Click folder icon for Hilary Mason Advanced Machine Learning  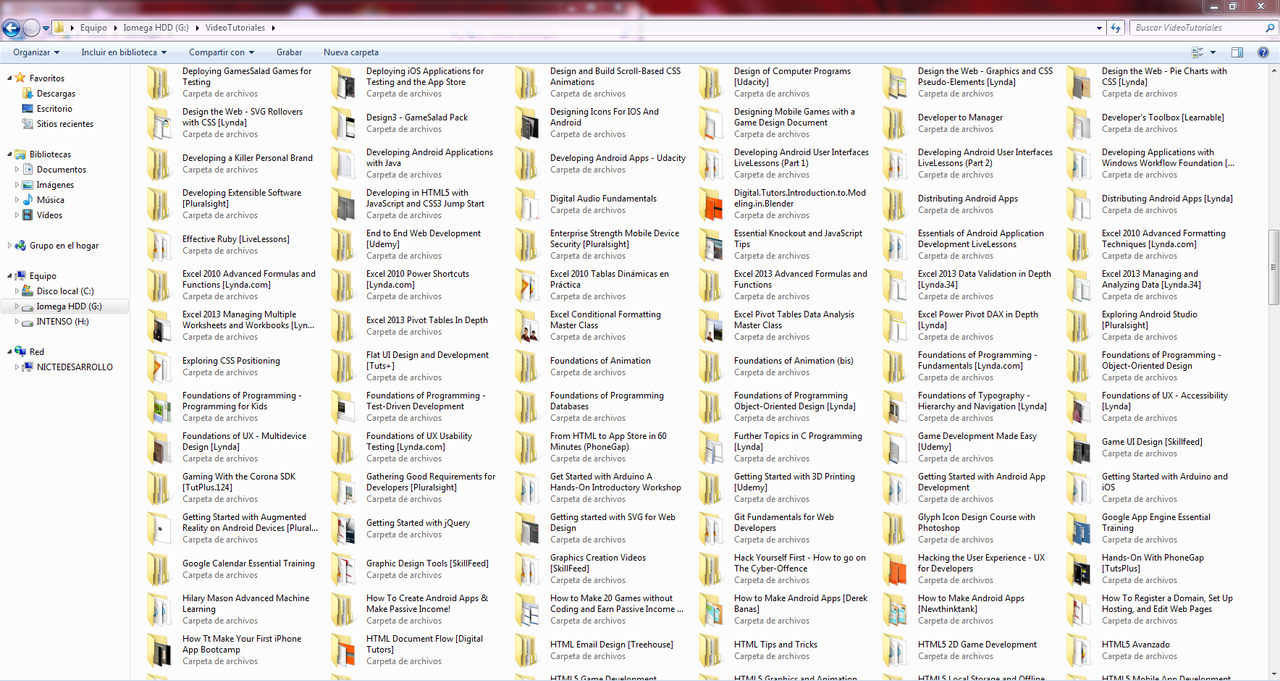tap(160, 609)
